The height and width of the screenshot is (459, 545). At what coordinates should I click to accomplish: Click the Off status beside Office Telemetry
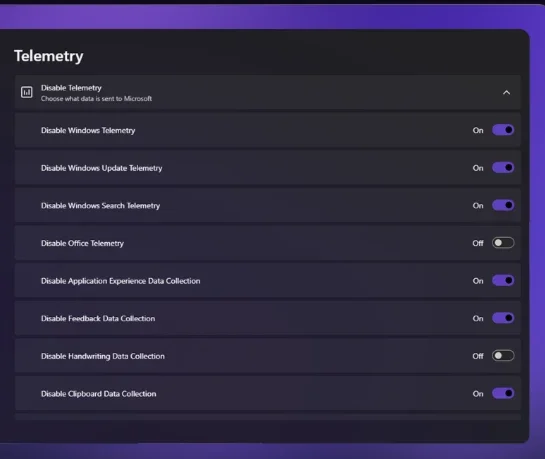tap(478, 243)
